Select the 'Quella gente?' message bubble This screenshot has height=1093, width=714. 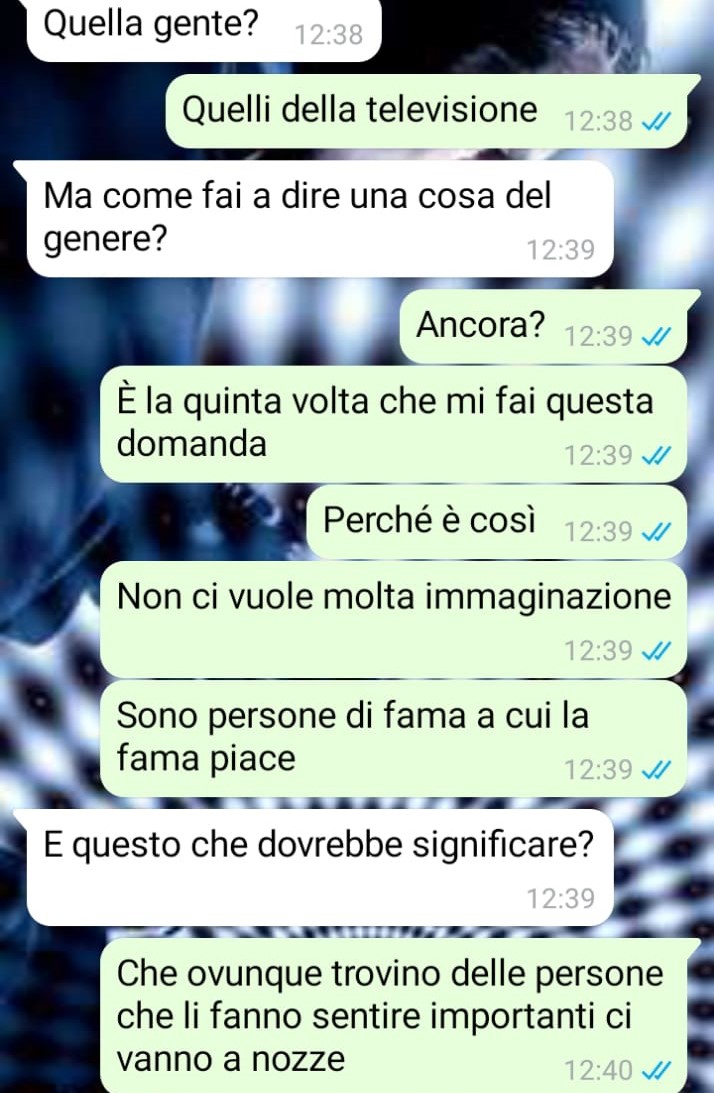204,29
